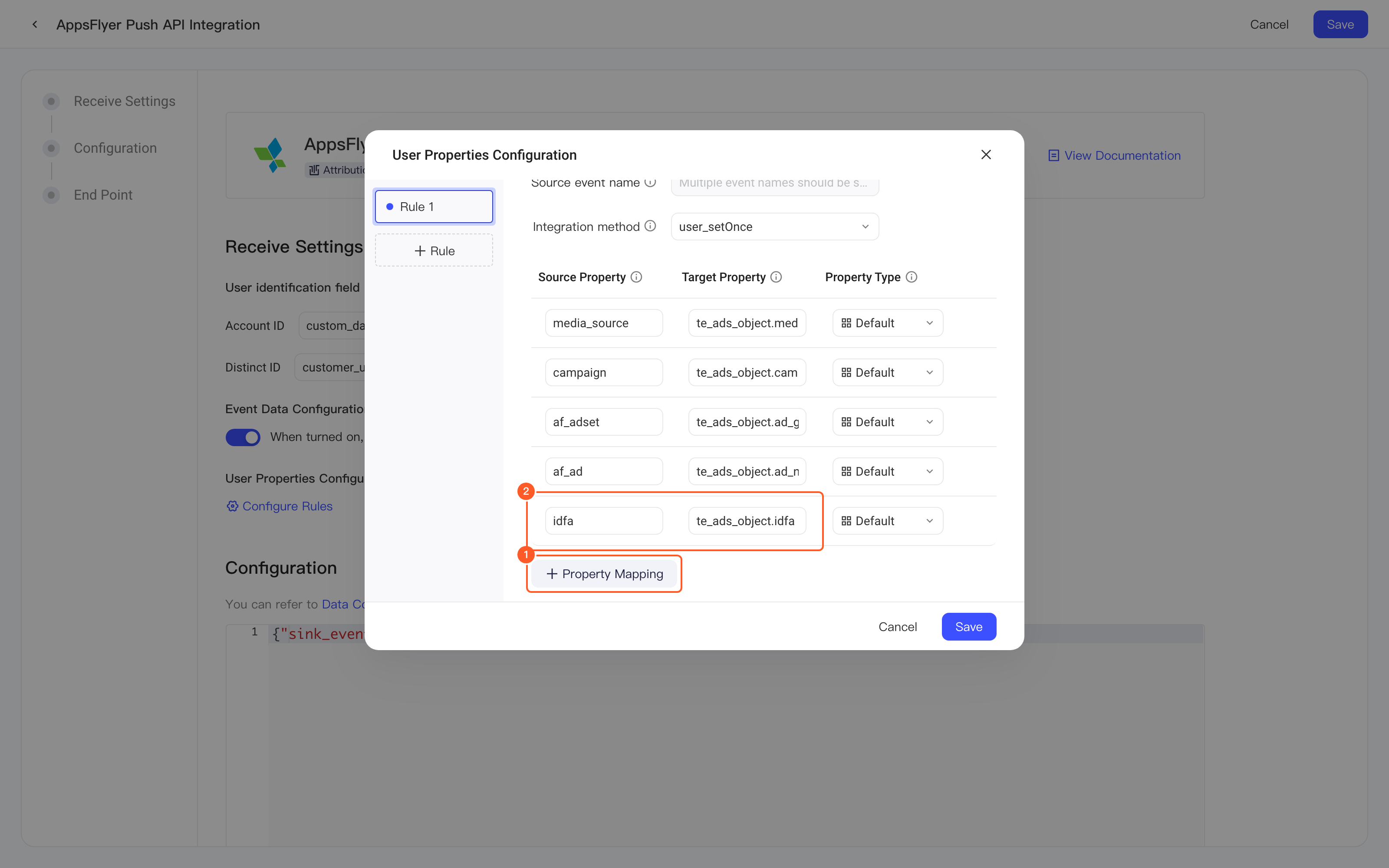Click + Property Mapping button

[x=604, y=573]
